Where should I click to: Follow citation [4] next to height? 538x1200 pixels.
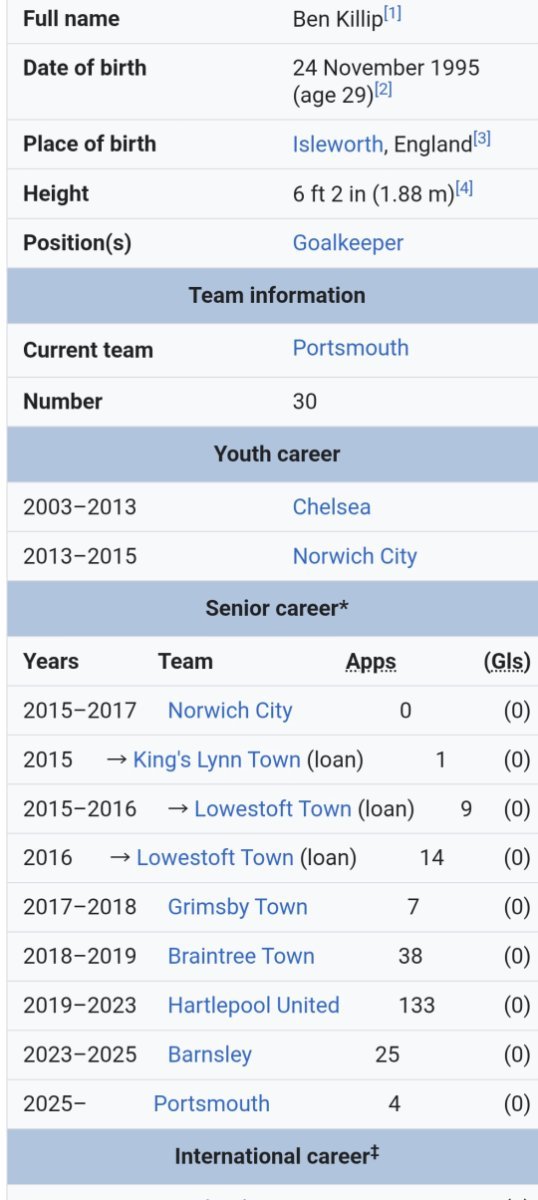point(464,188)
